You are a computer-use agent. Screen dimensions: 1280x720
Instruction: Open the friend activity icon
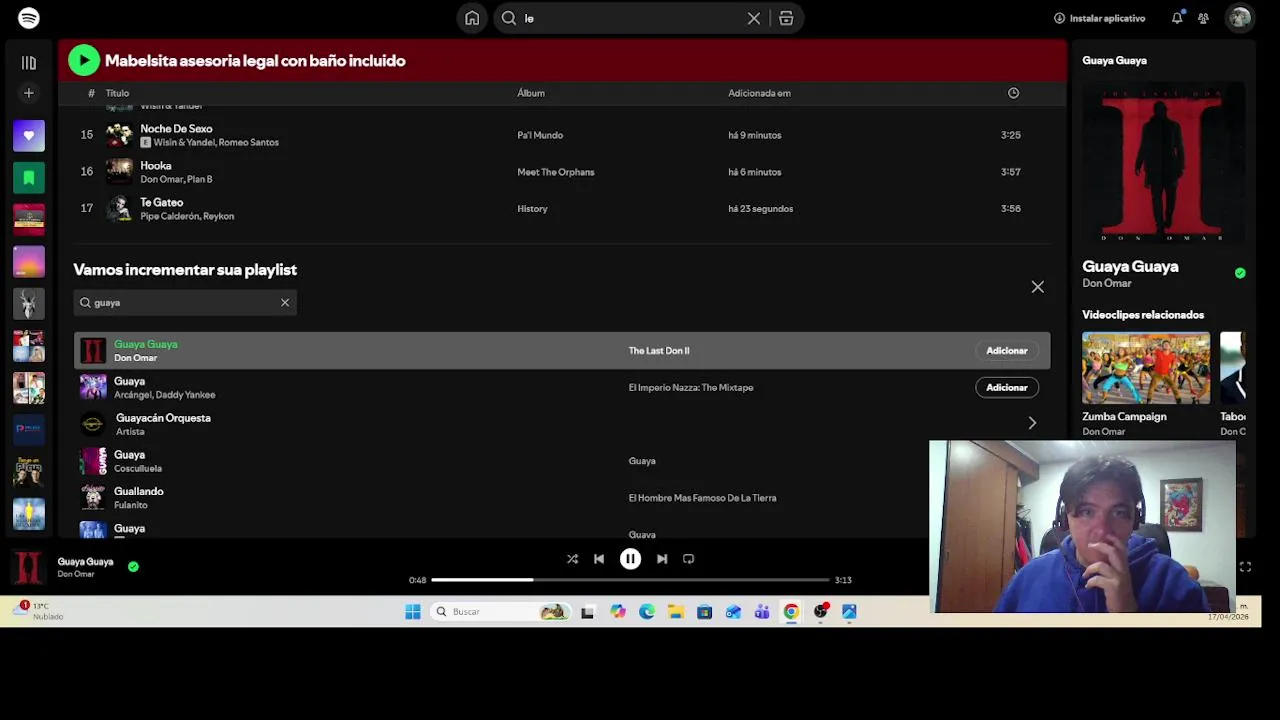(1203, 18)
